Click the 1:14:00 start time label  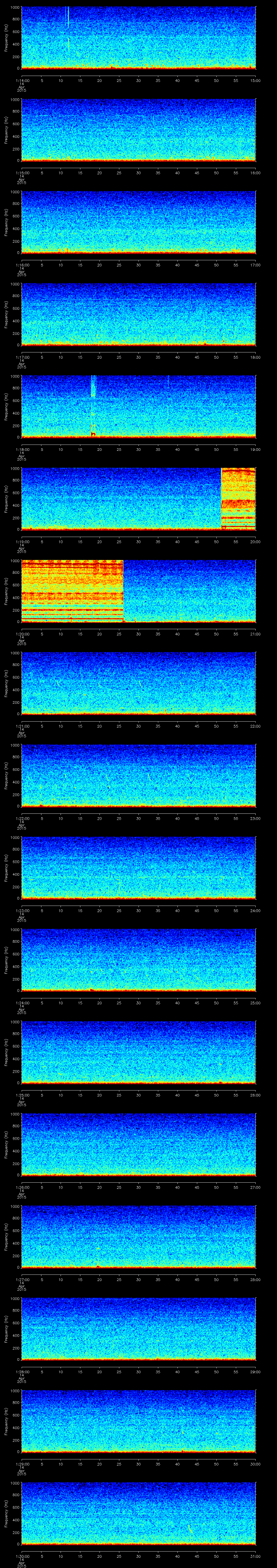point(22,80)
